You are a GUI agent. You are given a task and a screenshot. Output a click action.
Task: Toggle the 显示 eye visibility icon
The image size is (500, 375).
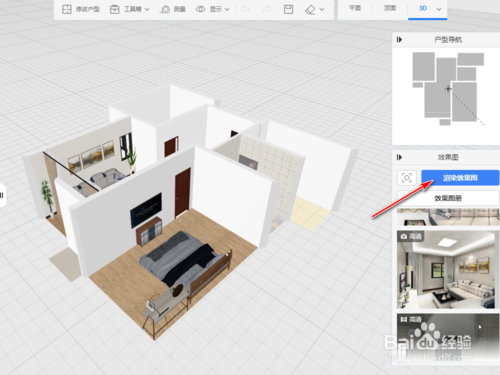point(200,9)
